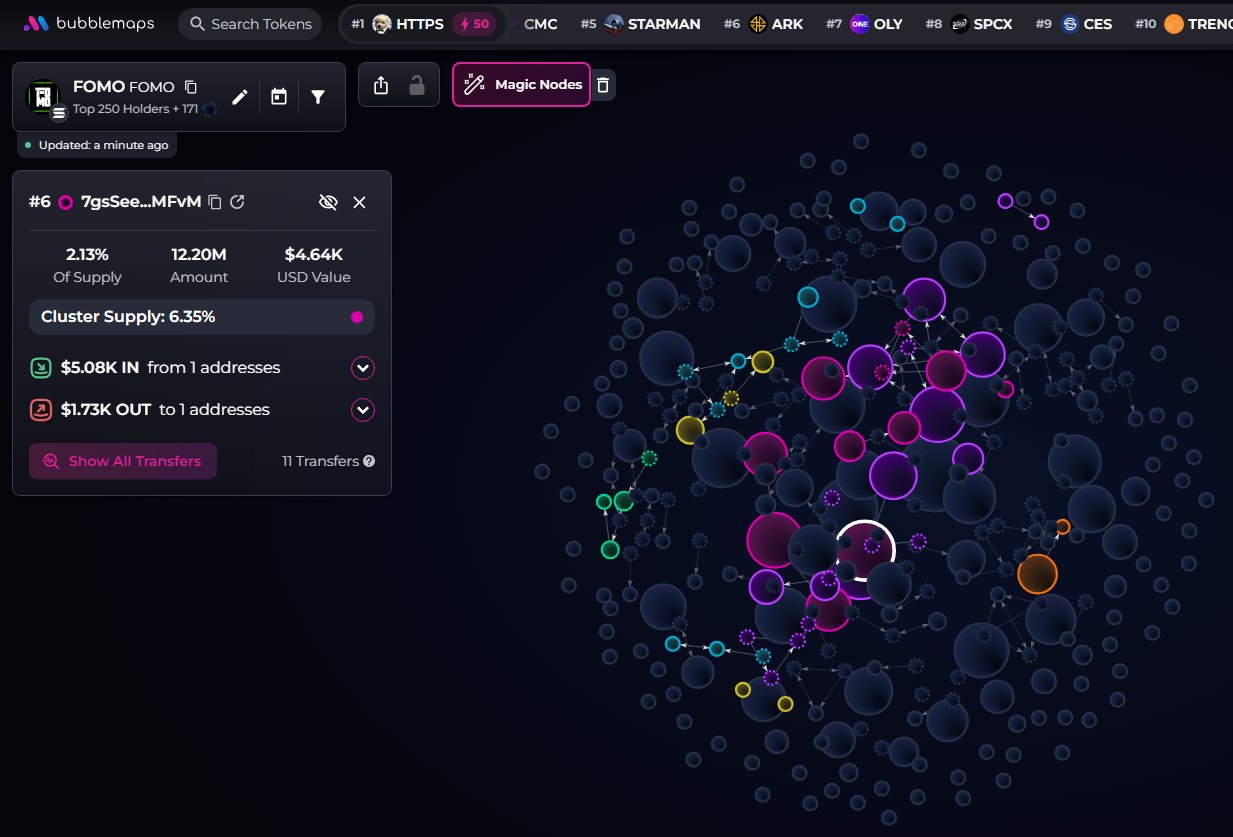Expand the $1.73K OUT transfers list
Image resolution: width=1233 pixels, height=837 pixels.
point(363,410)
